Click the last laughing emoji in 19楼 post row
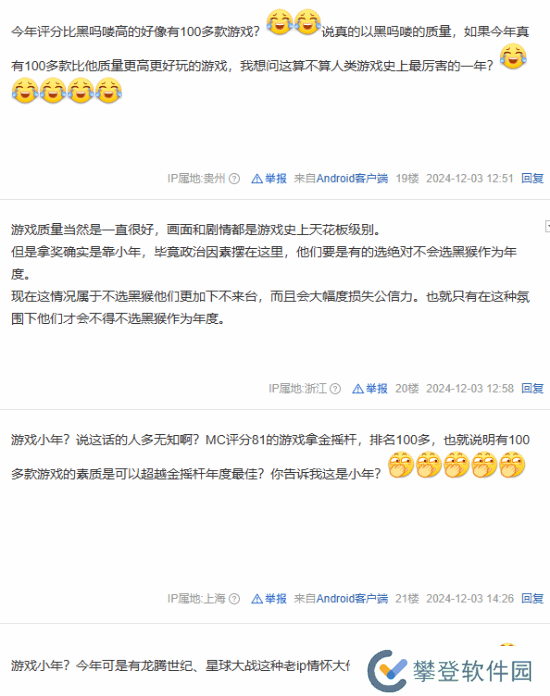Viewport: 550px width, 696px height. coord(108,91)
